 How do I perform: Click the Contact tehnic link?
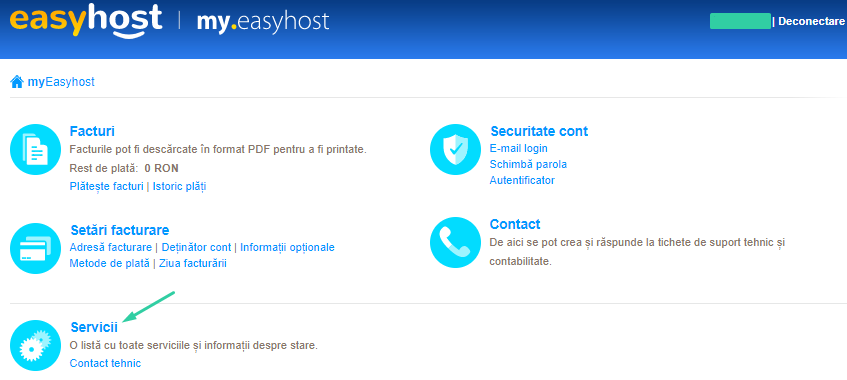[105, 363]
